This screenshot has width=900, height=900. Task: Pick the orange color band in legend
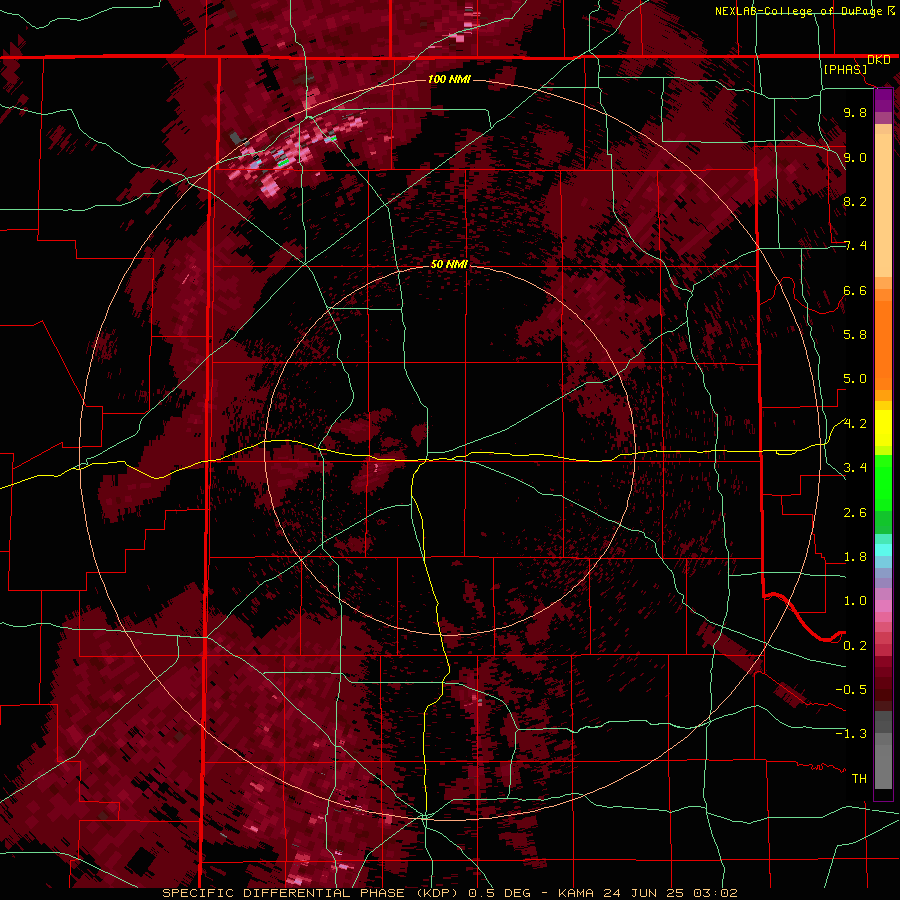pos(883,339)
